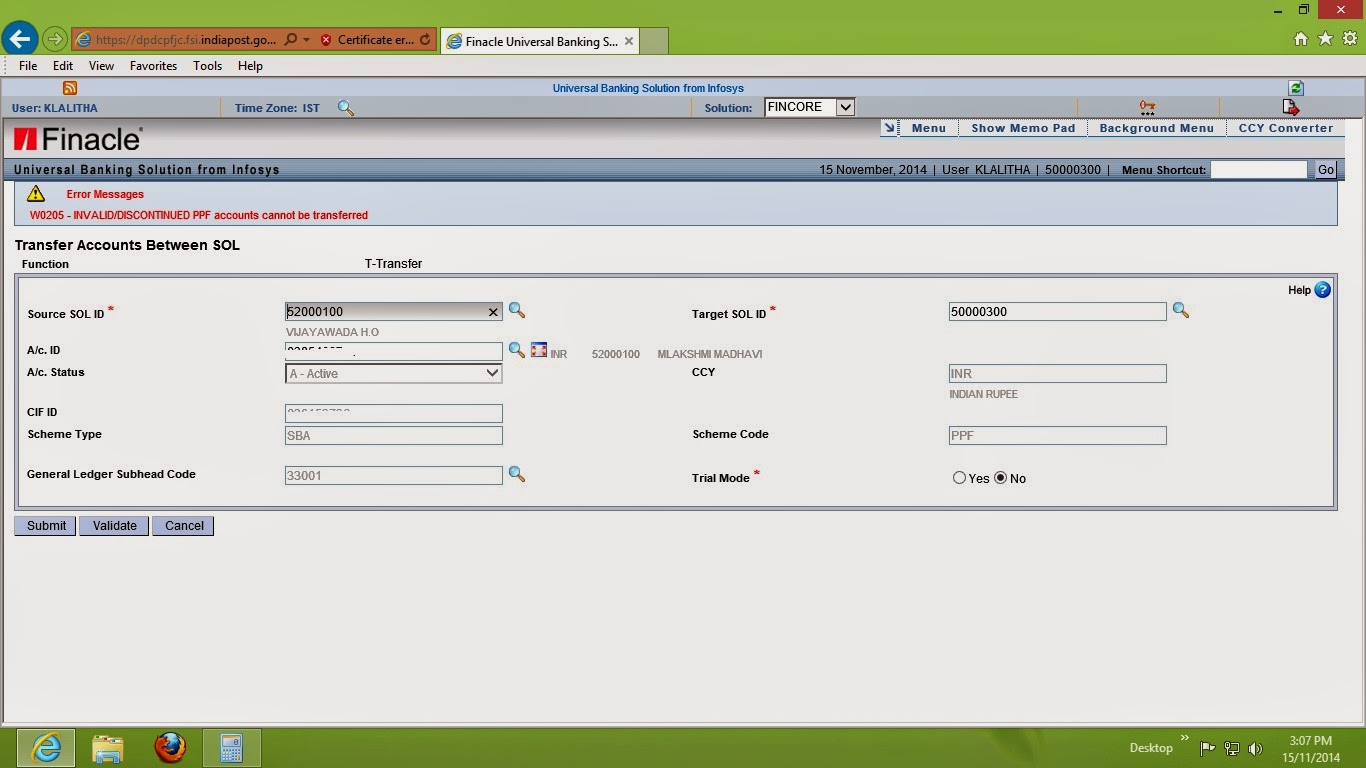This screenshot has width=1366, height=768.
Task: Open the View menu
Action: (101, 66)
